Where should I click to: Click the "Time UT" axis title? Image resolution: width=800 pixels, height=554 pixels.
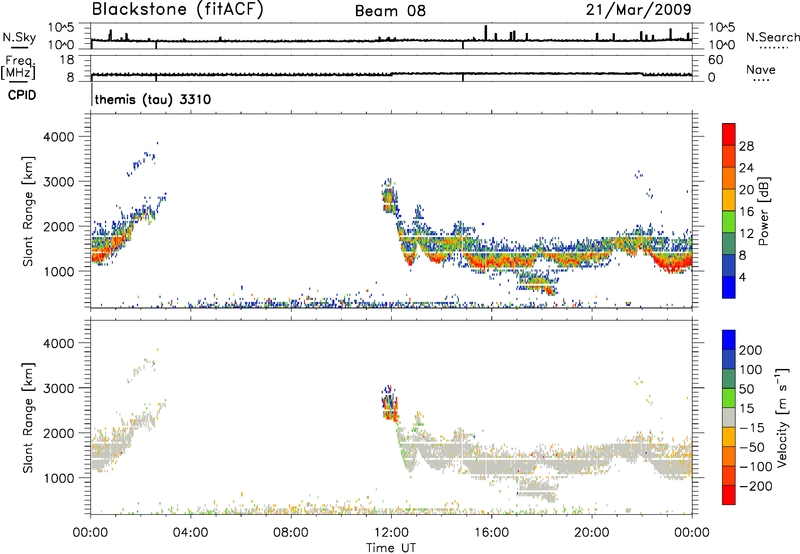(x=391, y=548)
